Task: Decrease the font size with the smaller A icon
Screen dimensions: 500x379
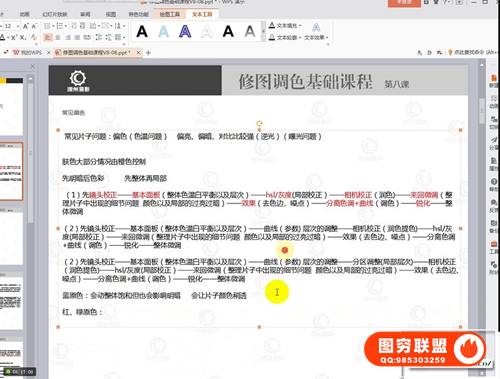Action: [x=34, y=26]
